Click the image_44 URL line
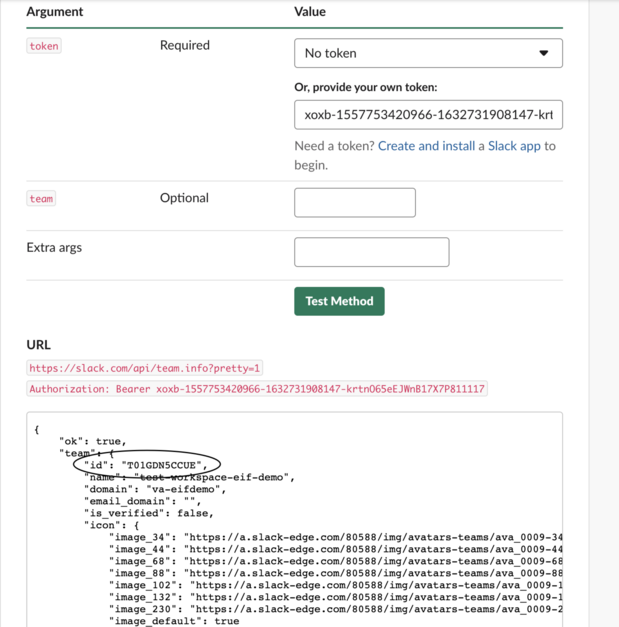Viewport: 619px width, 627px height. click(x=336, y=549)
